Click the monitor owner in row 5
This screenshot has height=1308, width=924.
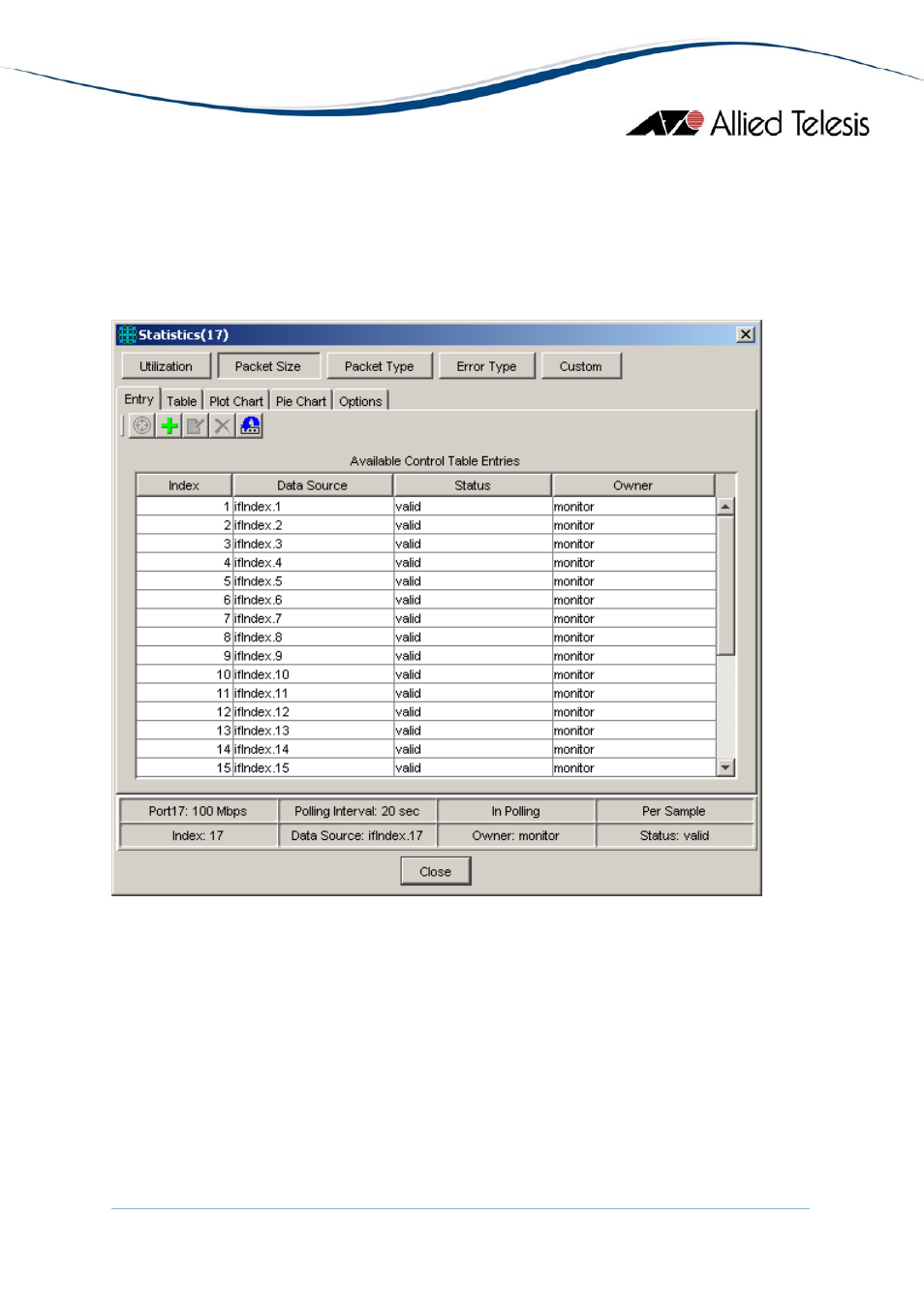[633, 581]
